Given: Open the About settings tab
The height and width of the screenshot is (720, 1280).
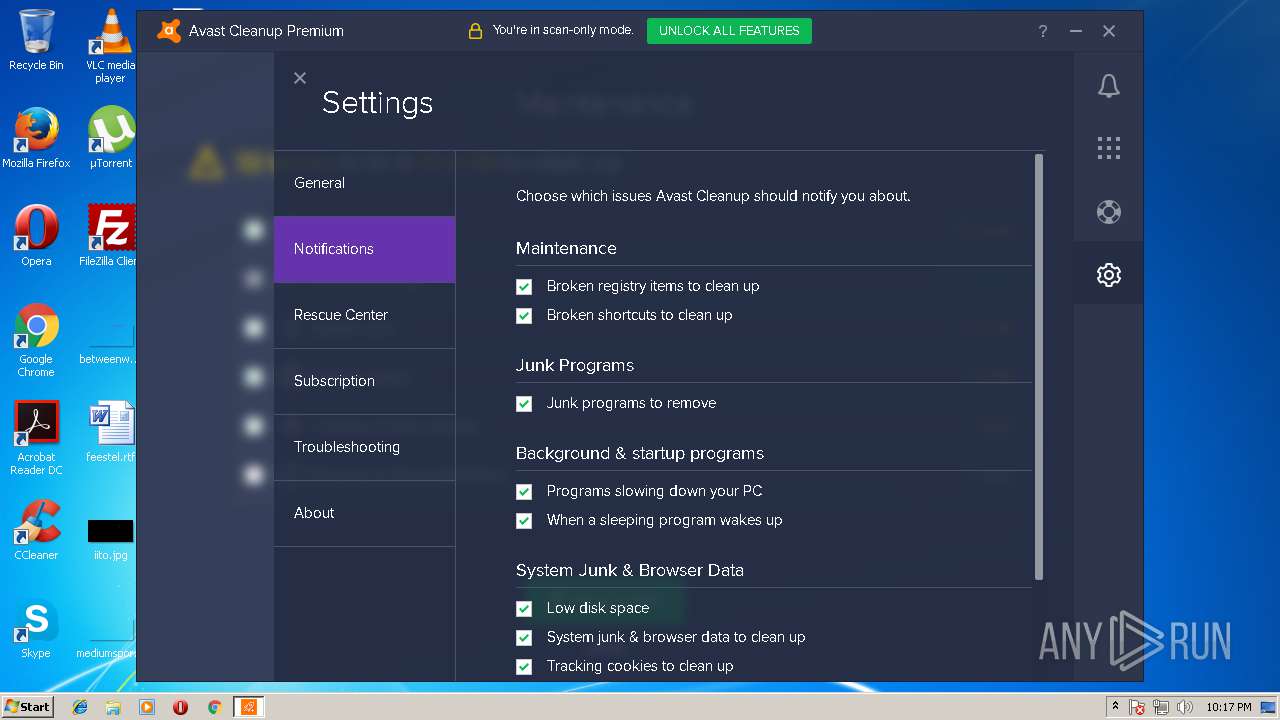Looking at the screenshot, I should click(x=364, y=513).
